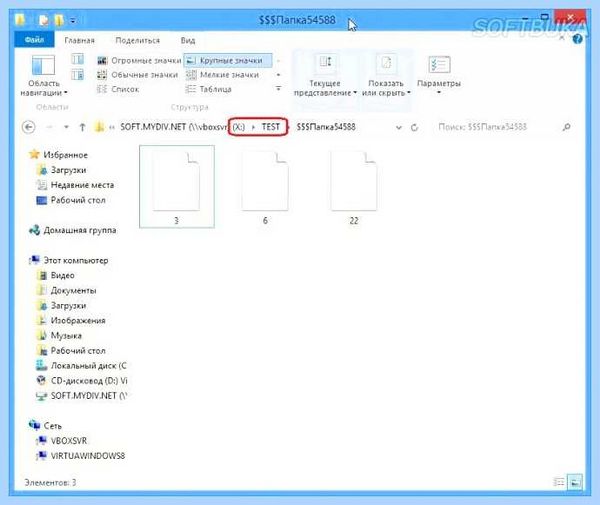Switch to details view in status bar
This screenshot has width=600, height=505.
click(x=559, y=482)
